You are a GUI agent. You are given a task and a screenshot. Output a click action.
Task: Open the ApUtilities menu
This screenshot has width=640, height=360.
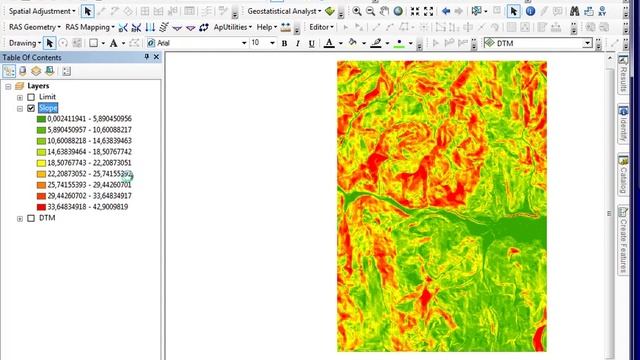pyautogui.click(x=233, y=27)
